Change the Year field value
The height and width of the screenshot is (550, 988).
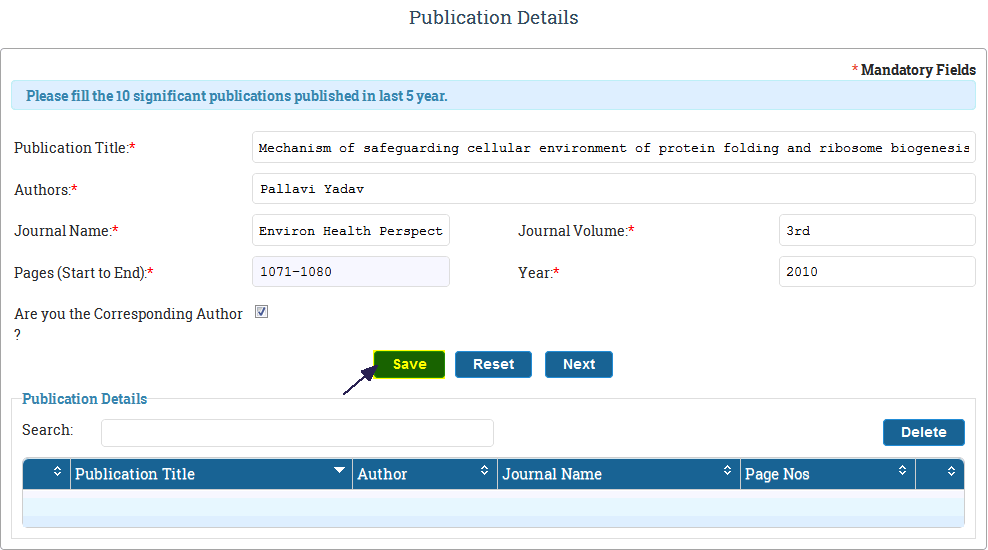pos(877,272)
